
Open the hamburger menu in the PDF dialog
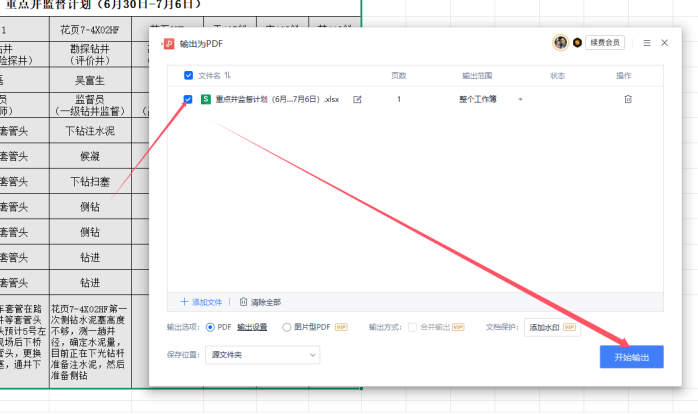tap(647, 43)
